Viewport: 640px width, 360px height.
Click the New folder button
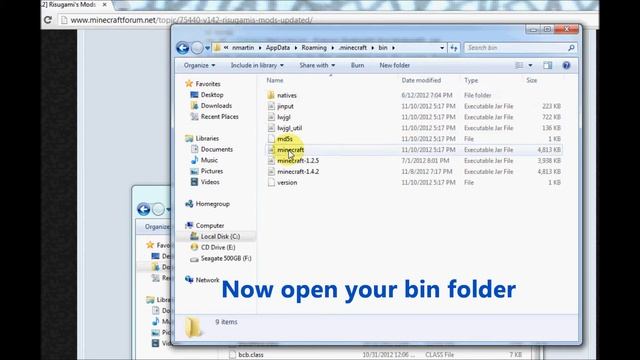[x=394, y=65]
